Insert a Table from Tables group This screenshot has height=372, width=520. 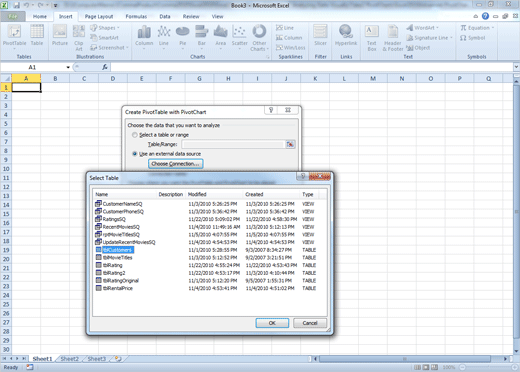click(37, 35)
